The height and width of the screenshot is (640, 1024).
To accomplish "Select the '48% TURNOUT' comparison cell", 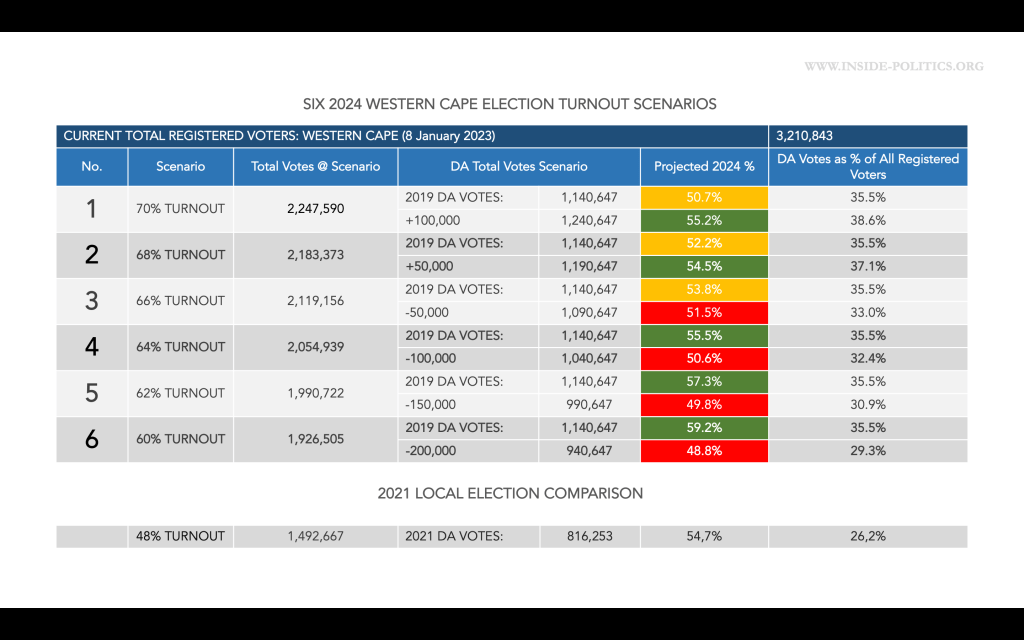I will 181,537.
